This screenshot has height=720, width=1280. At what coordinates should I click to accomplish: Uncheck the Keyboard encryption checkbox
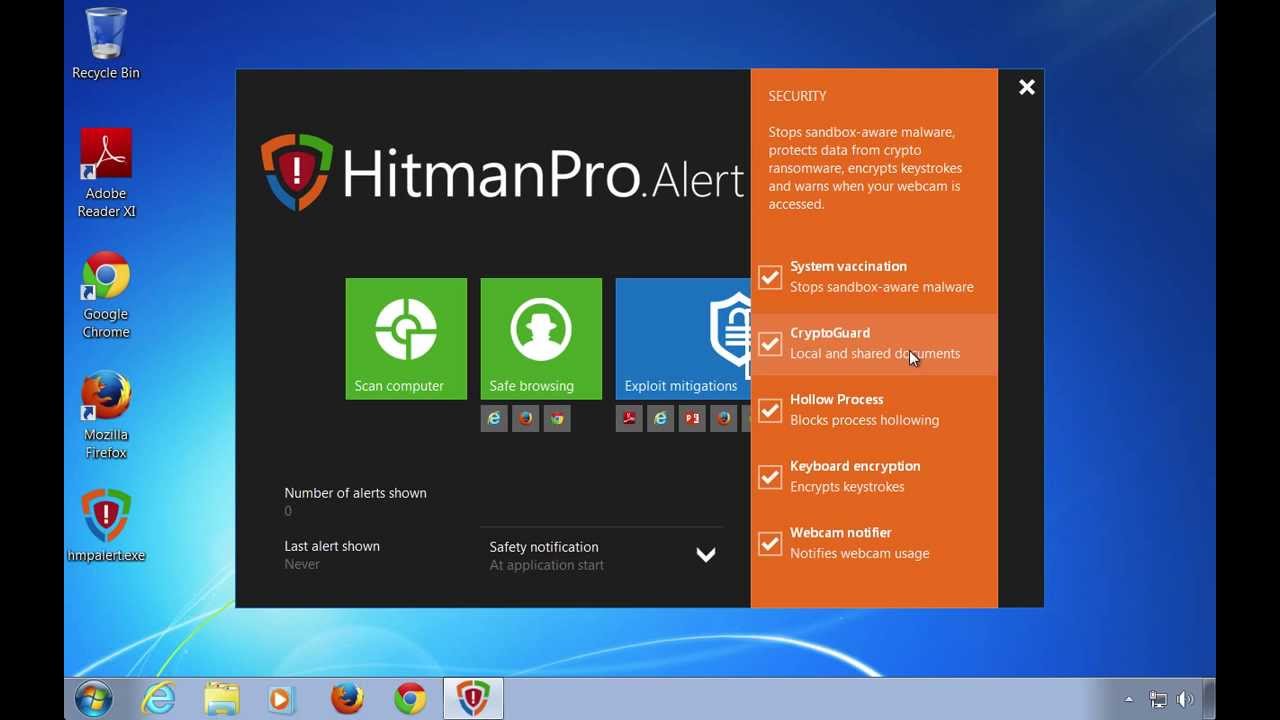pos(770,477)
